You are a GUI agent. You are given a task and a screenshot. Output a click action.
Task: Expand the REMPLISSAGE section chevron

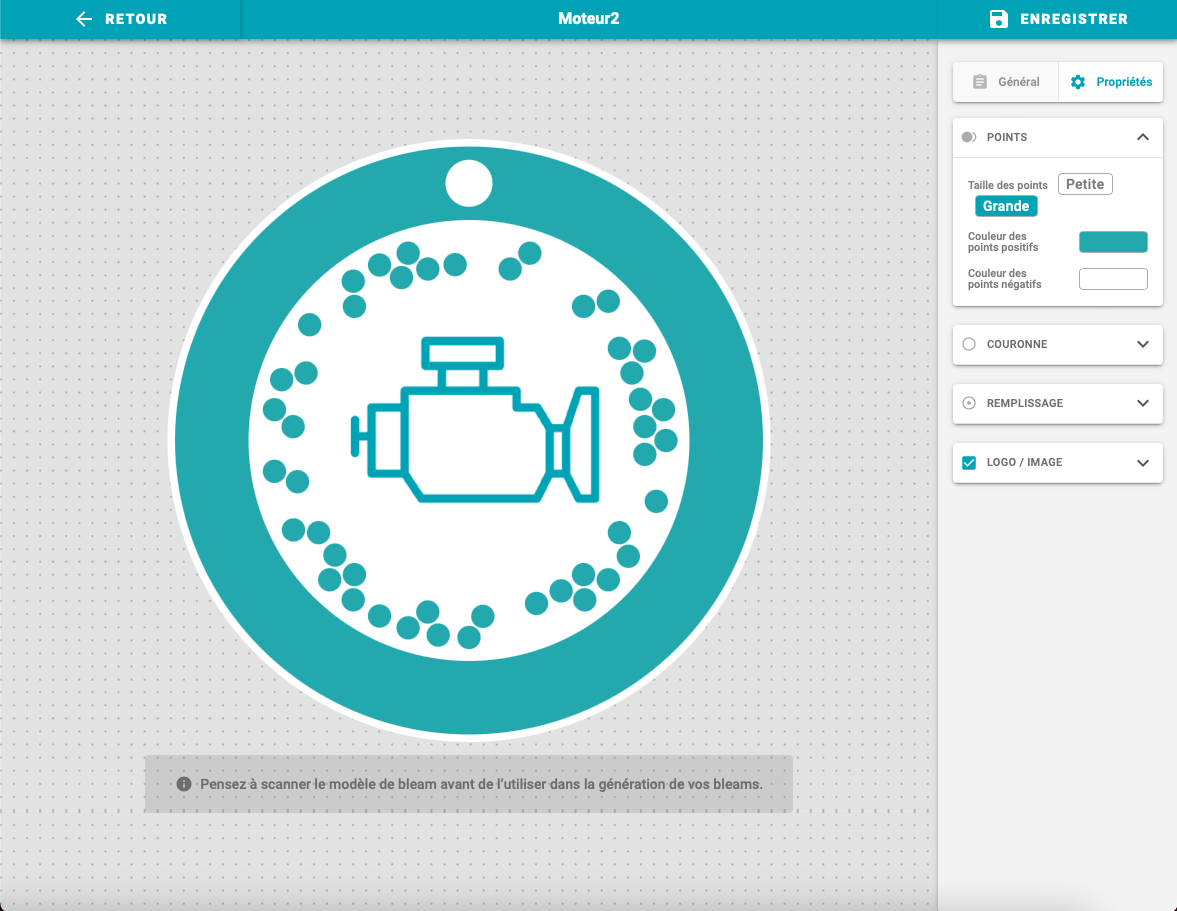[1142, 403]
